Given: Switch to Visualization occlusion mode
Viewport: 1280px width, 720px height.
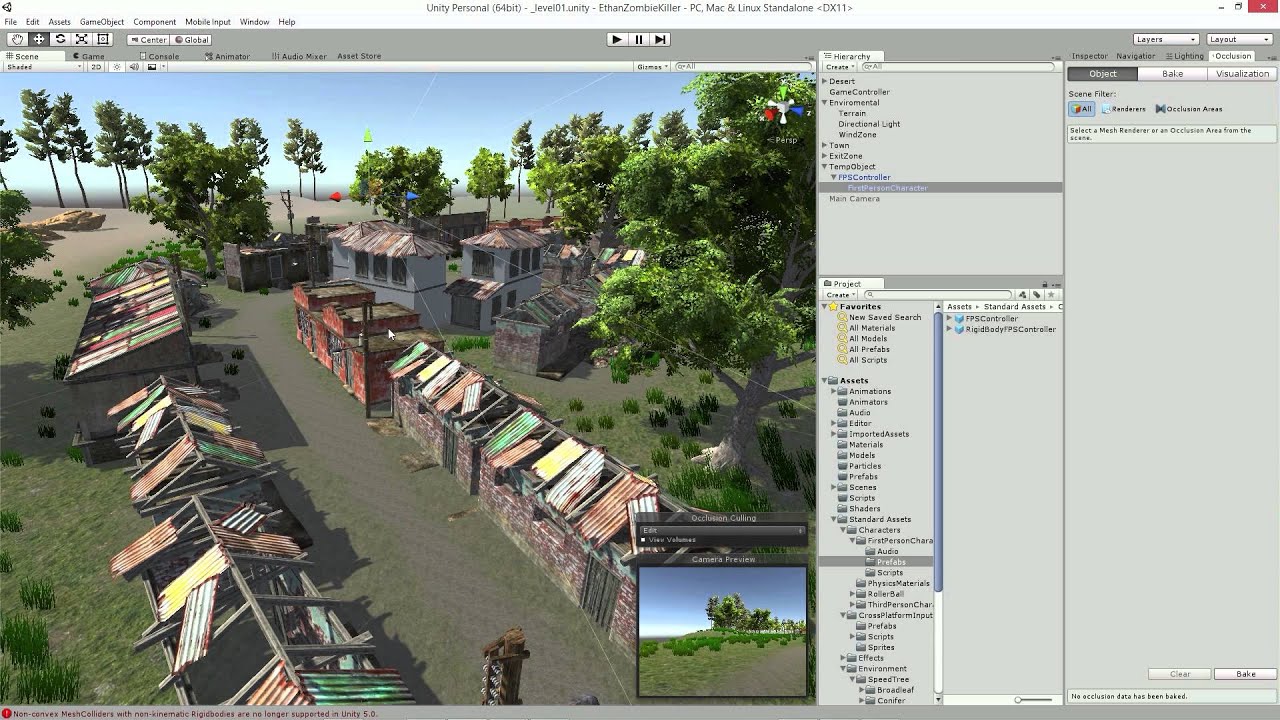Looking at the screenshot, I should click(x=1242, y=74).
